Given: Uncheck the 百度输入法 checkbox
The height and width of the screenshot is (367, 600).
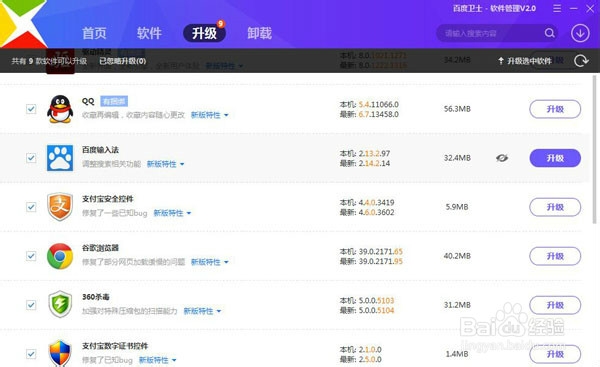Looking at the screenshot, I should click(31, 158).
